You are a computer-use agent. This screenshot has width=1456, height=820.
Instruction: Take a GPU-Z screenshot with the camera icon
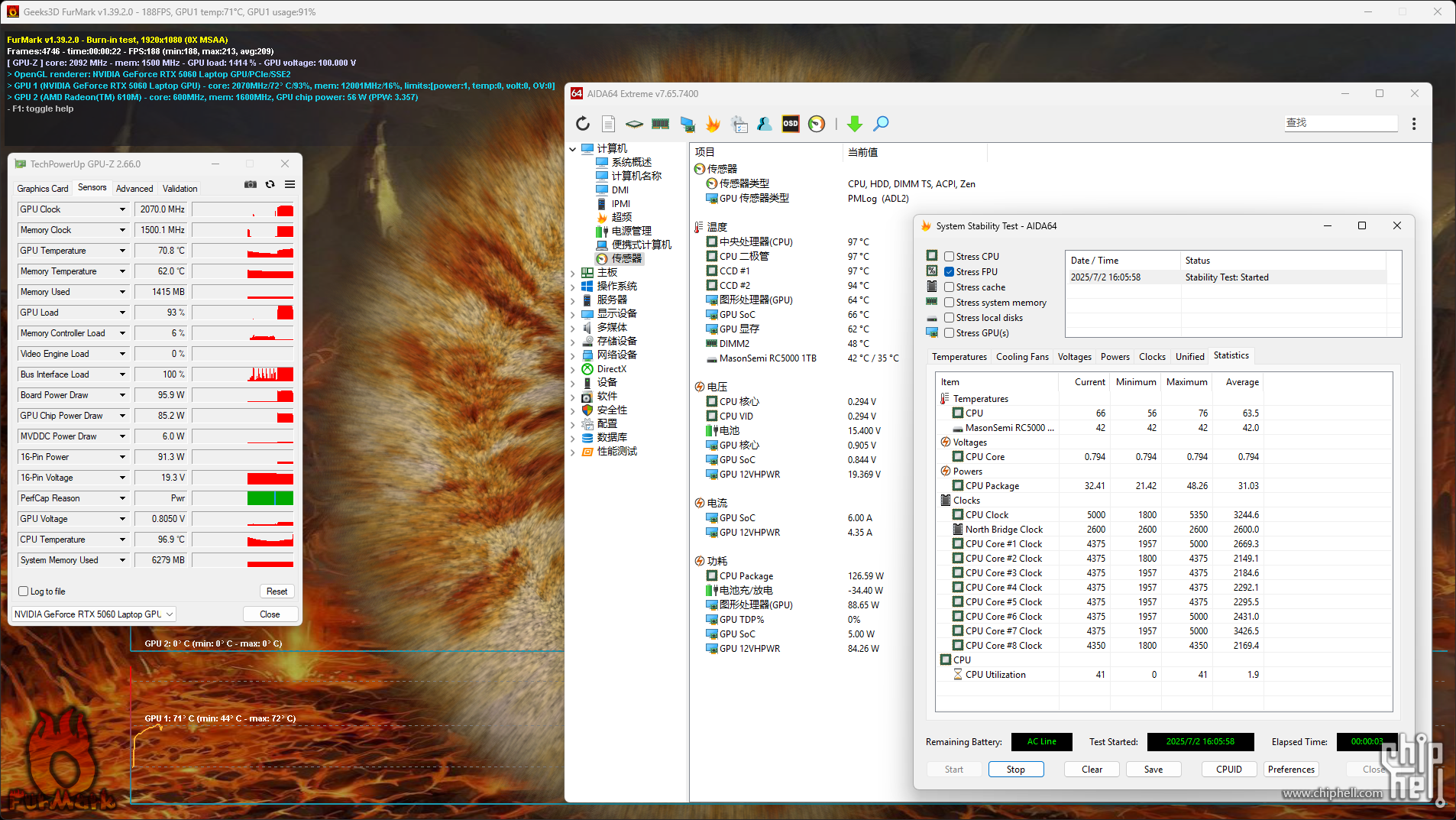click(251, 184)
